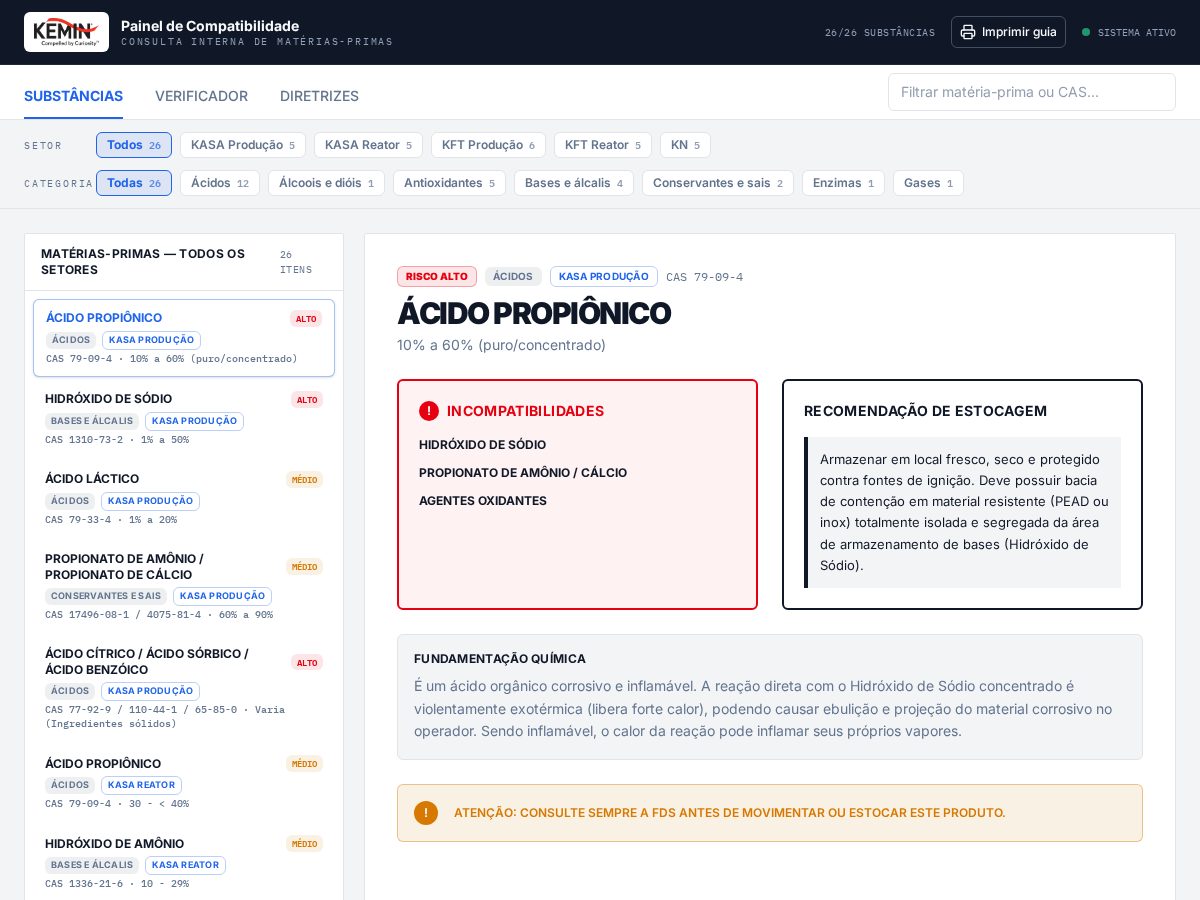Image resolution: width=1200 pixels, height=900 pixels.
Task: Click the FDS attention warning message
Action: pos(729,813)
